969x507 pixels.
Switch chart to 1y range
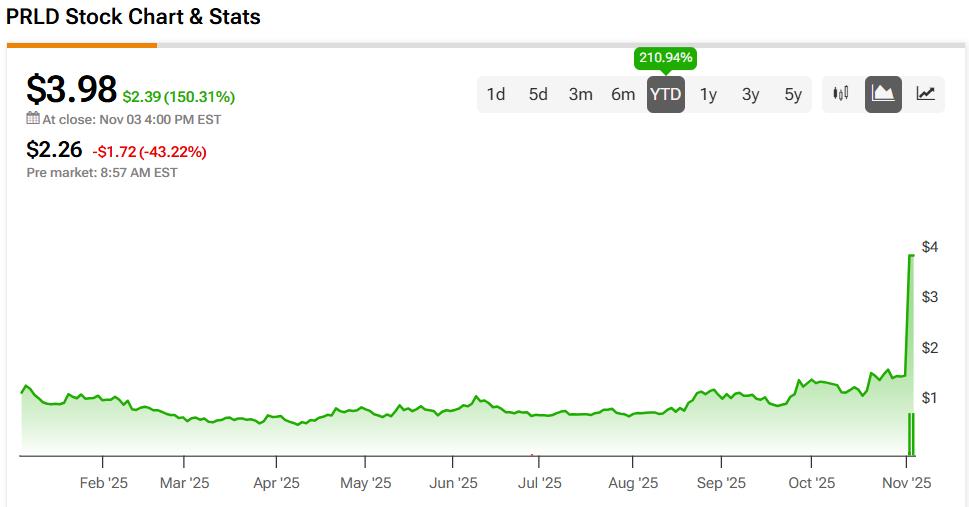pyautogui.click(x=708, y=95)
